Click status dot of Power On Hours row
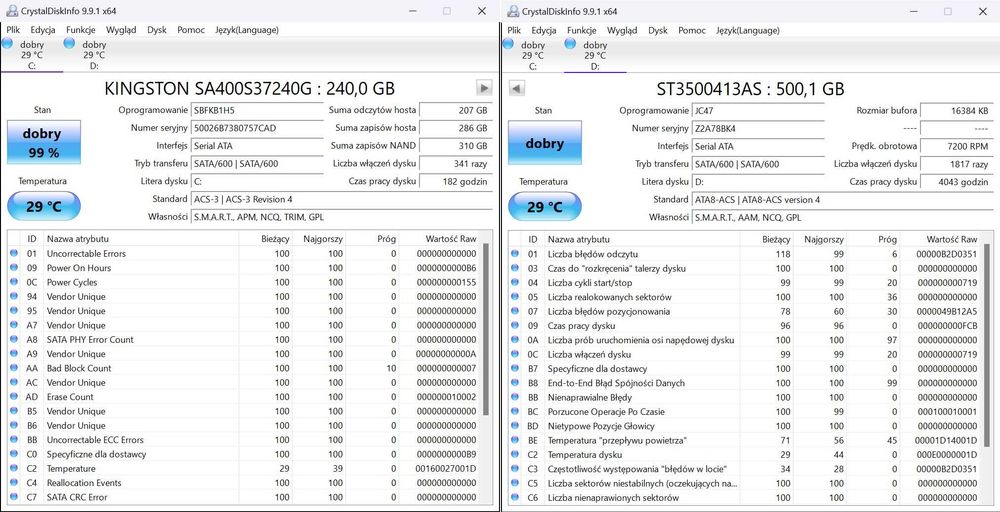 14,268
